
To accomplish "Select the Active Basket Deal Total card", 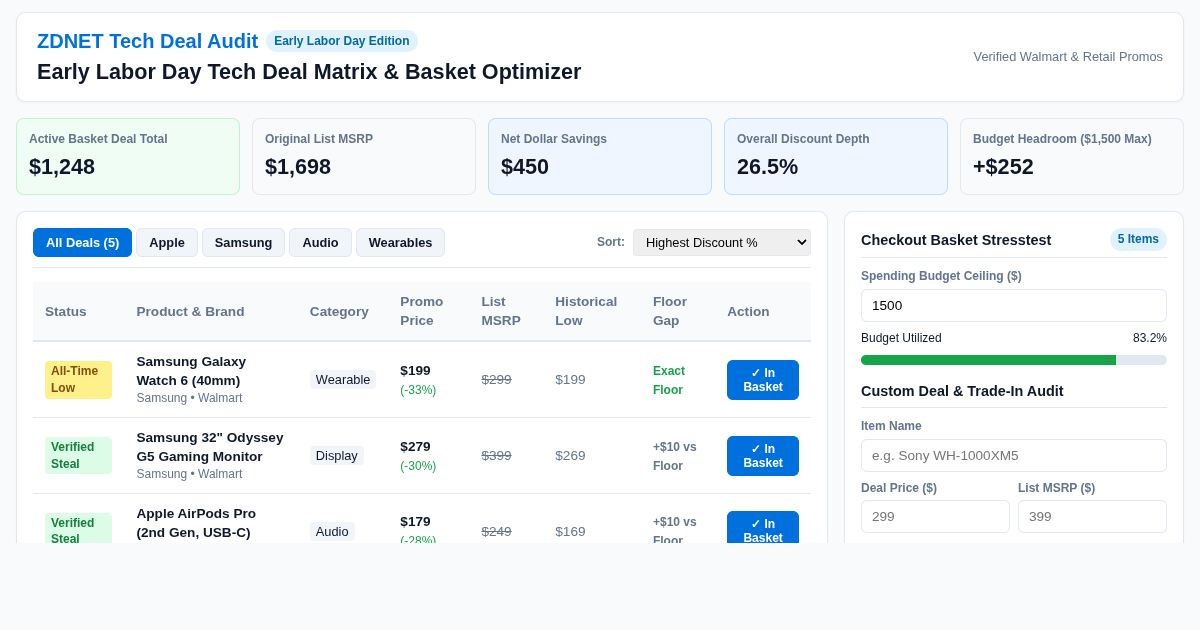I will (x=128, y=156).
